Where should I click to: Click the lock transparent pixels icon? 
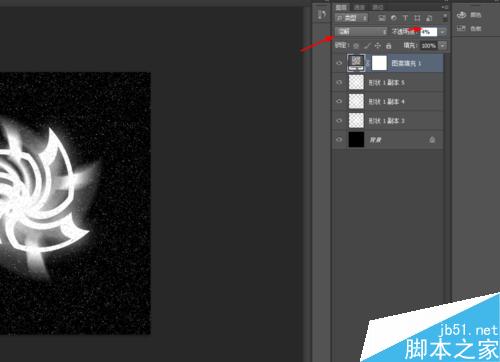356,46
